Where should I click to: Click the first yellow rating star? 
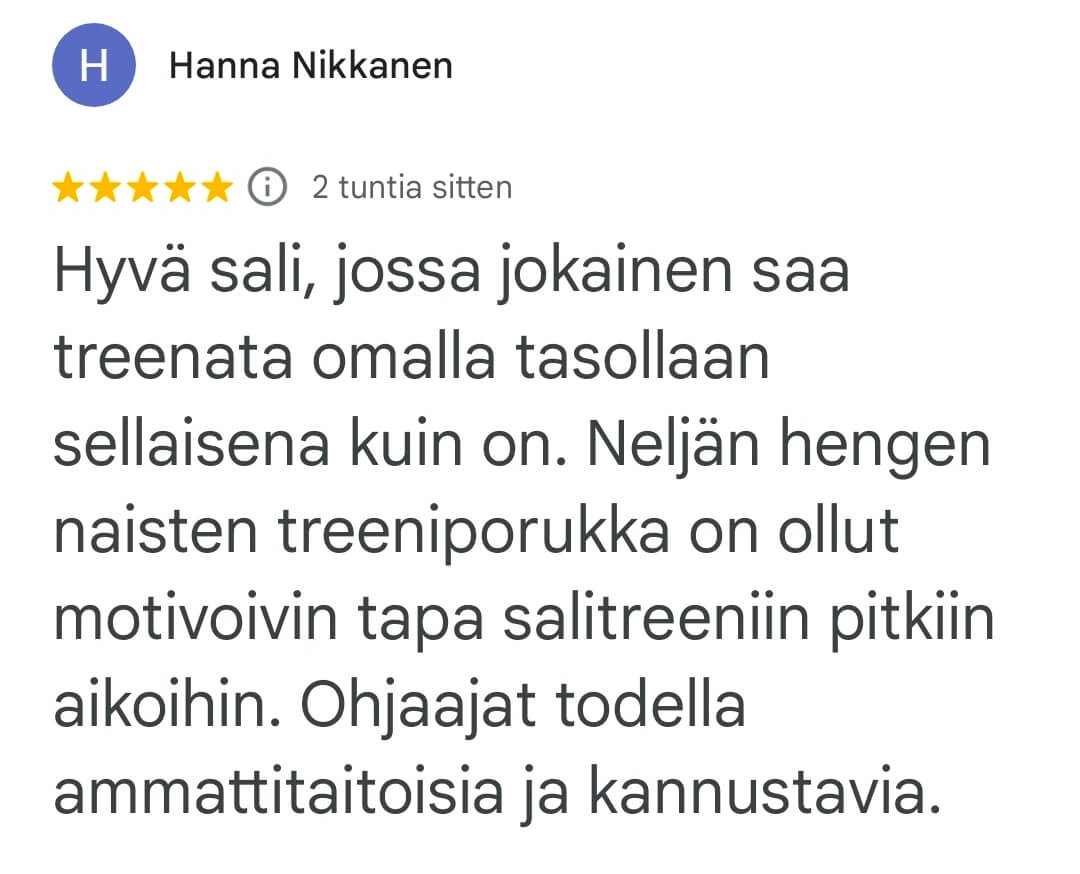pyautogui.click(x=68, y=187)
